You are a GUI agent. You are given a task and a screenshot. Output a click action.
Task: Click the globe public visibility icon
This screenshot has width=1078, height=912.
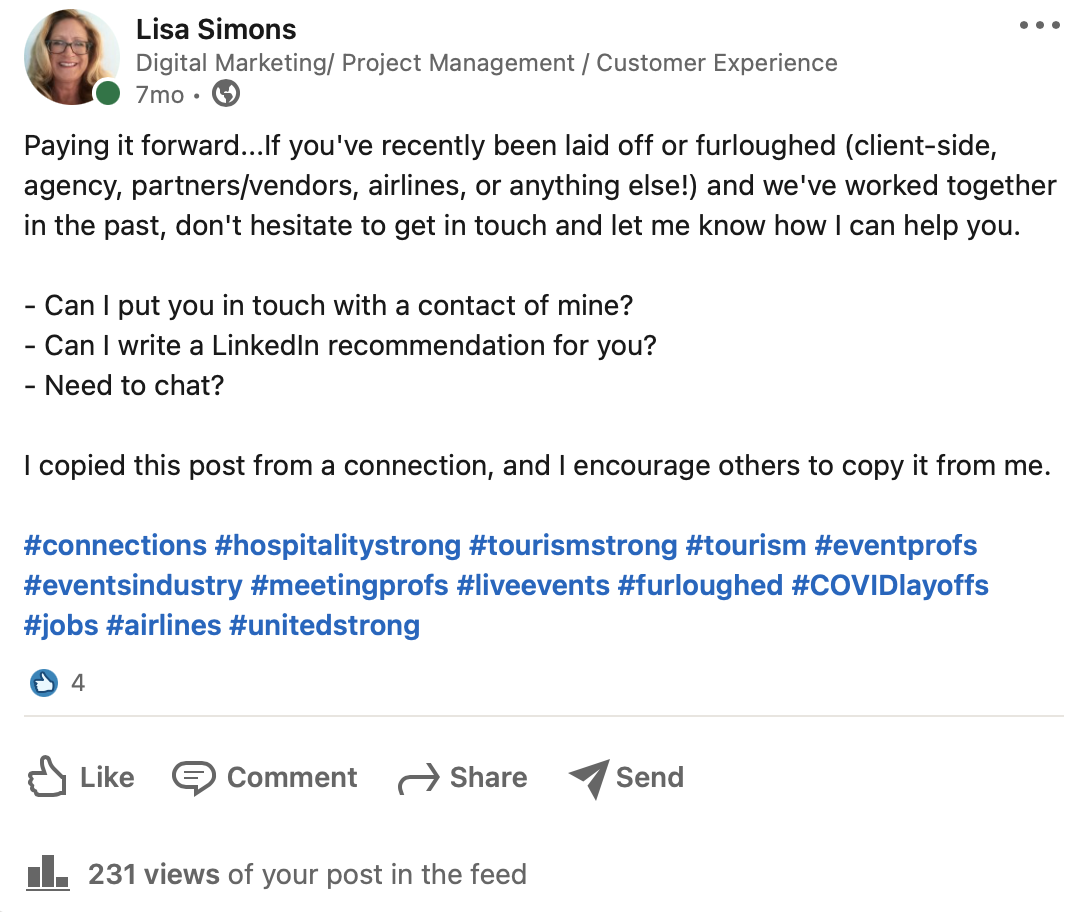tap(227, 94)
